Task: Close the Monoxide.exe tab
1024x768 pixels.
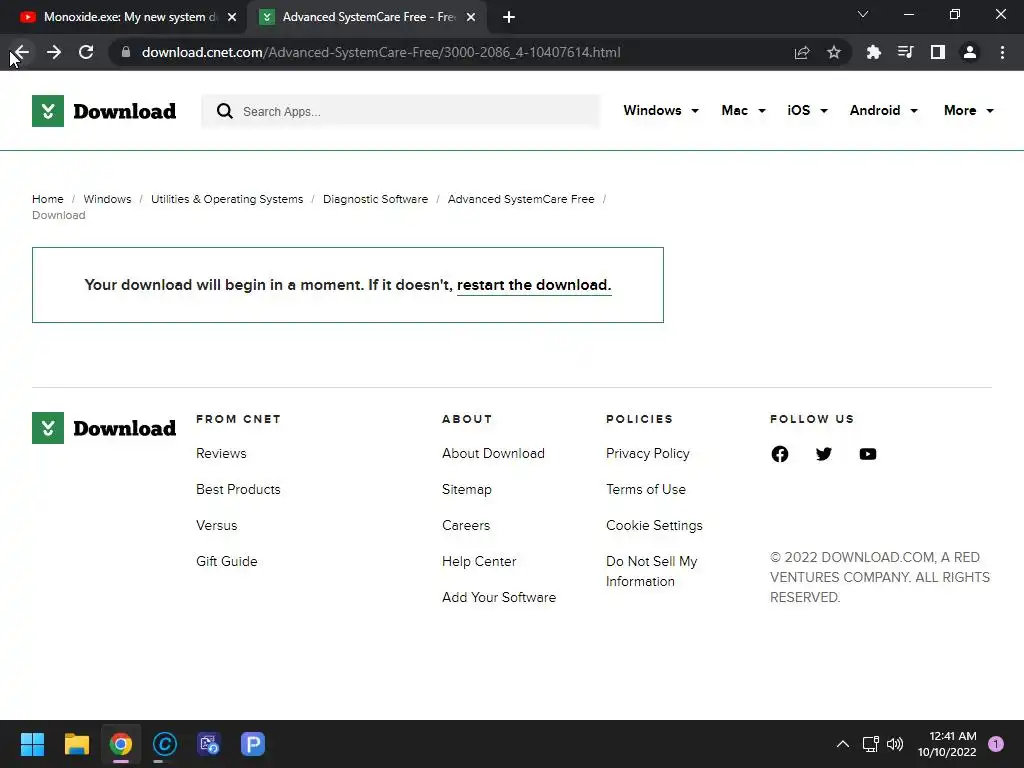Action: tap(232, 17)
